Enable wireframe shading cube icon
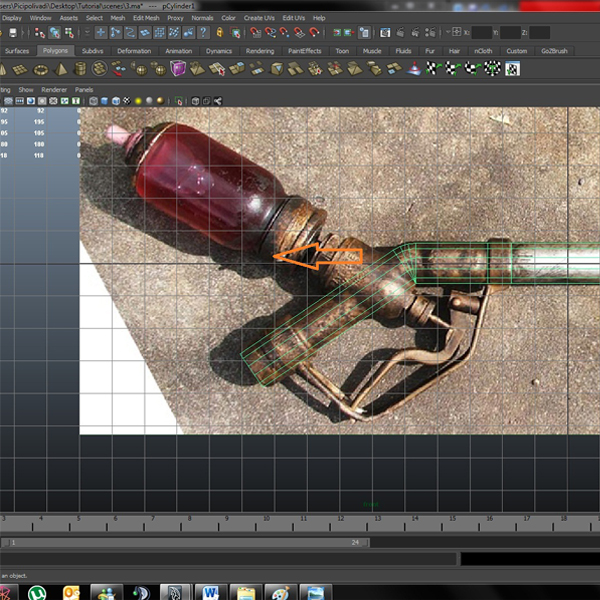The image size is (600, 600). (93, 101)
